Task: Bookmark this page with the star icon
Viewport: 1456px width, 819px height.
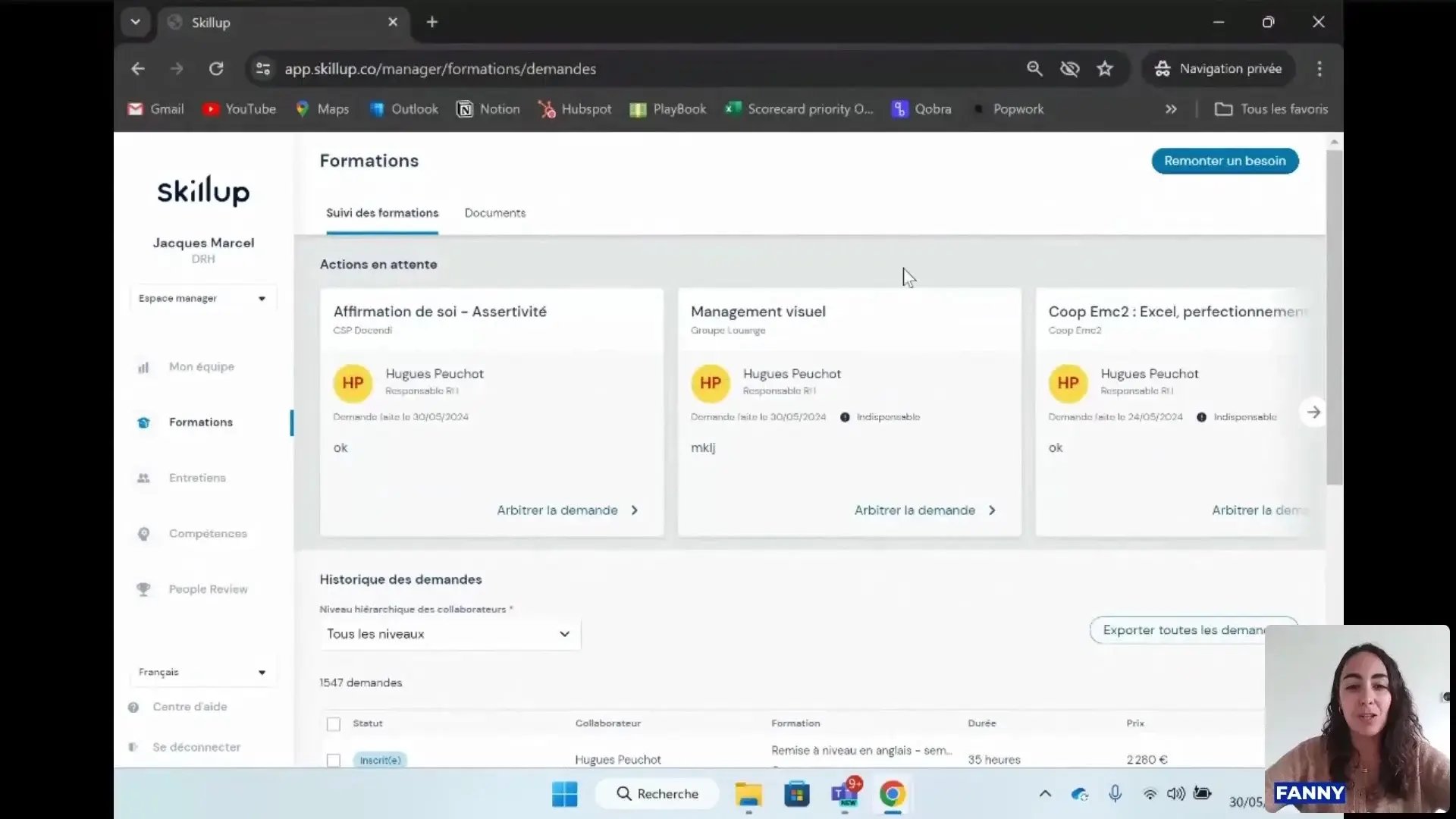Action: coord(1105,69)
